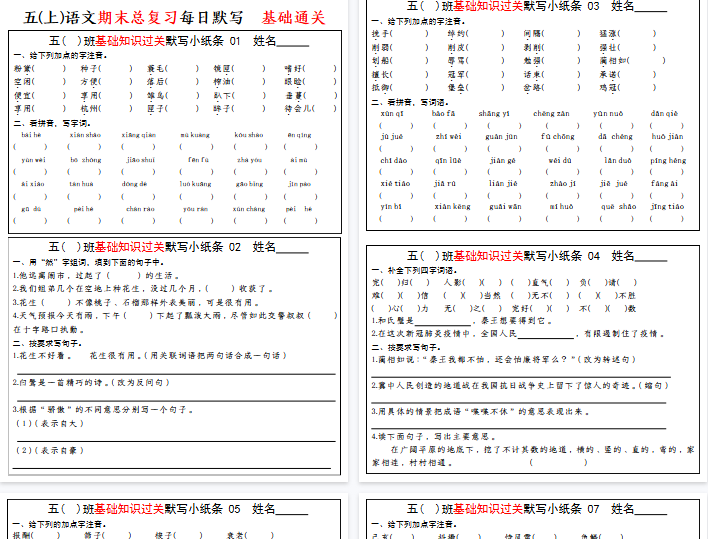Click pinyin 'chēng zàn' in slip 03
The height and width of the screenshot is (539, 708).
coord(551,114)
